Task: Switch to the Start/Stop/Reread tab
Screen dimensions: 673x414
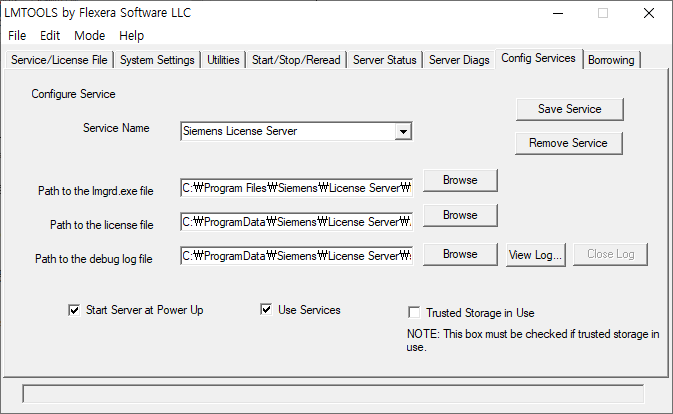Action: [x=296, y=60]
